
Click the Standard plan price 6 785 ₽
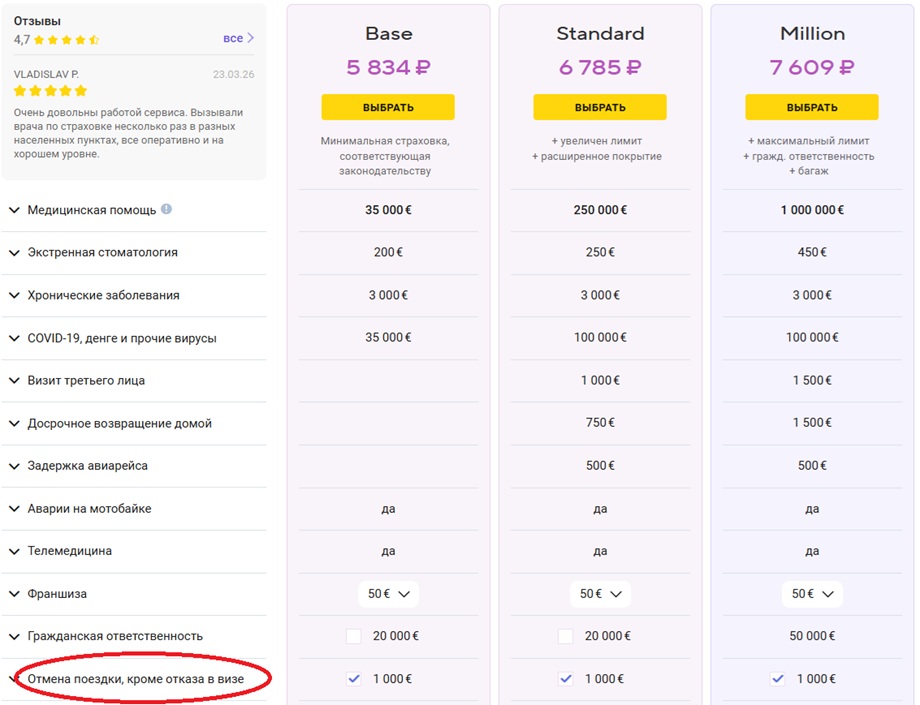[600, 67]
